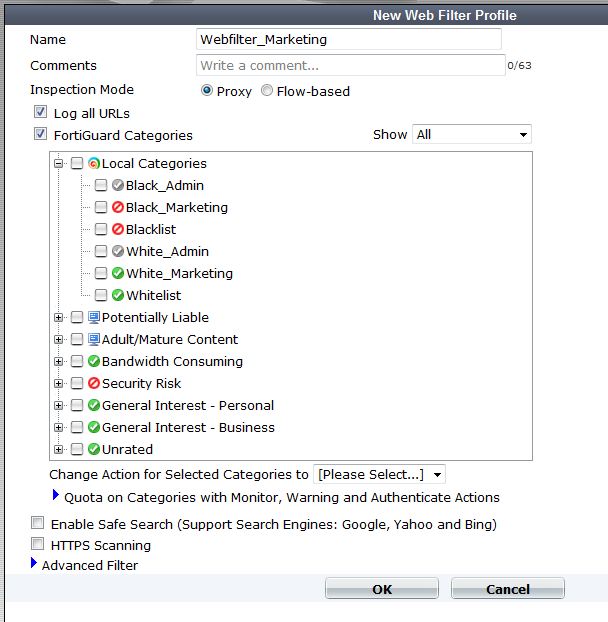Check the Blacklist category checkbox
The image size is (608, 622).
(101, 229)
